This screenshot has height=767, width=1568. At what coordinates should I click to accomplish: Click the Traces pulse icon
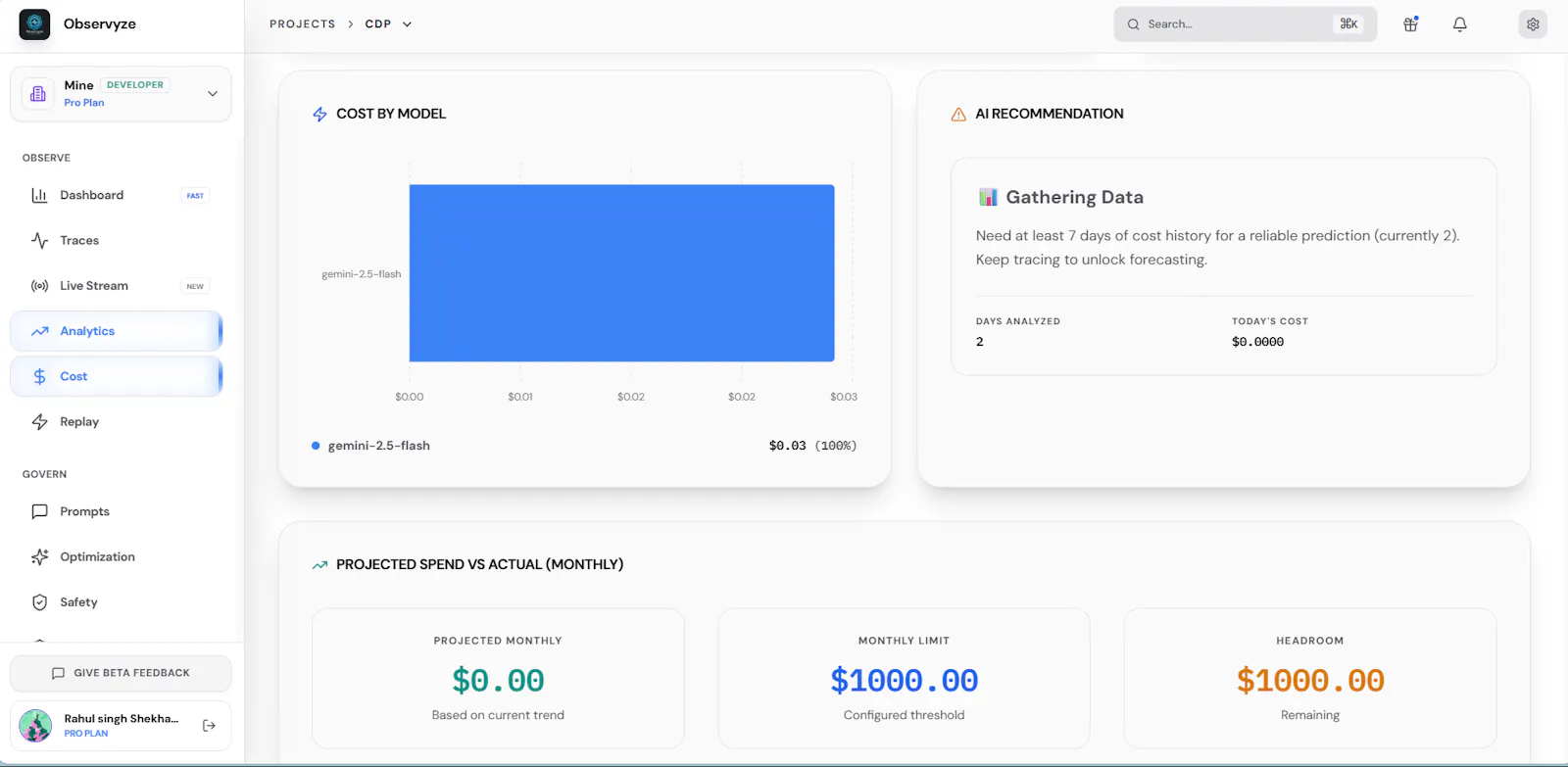(x=39, y=240)
